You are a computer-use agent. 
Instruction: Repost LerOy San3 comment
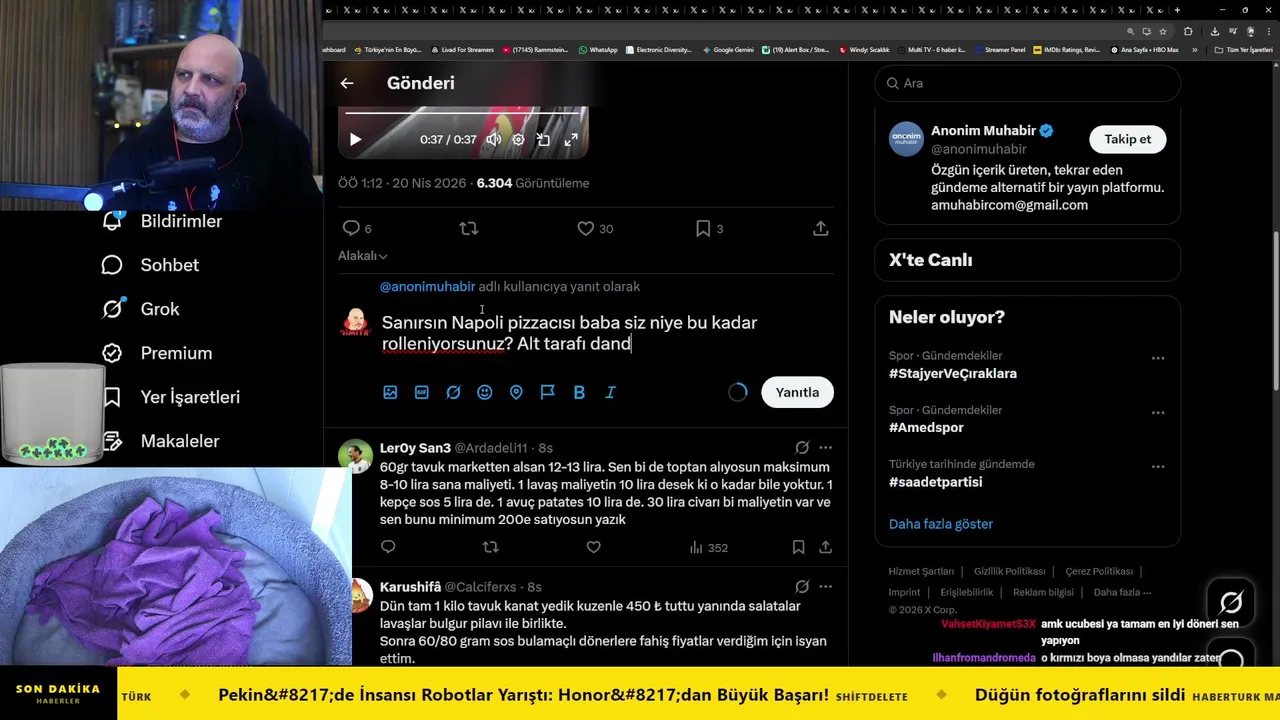click(x=490, y=547)
